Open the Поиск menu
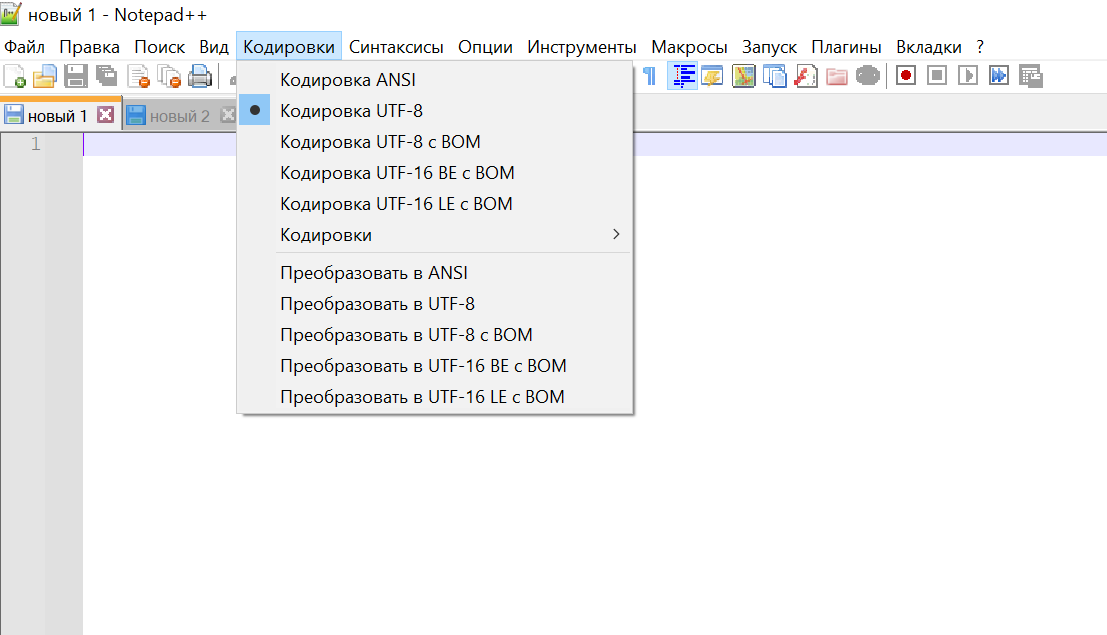Image resolution: width=1107 pixels, height=635 pixels. [x=160, y=47]
